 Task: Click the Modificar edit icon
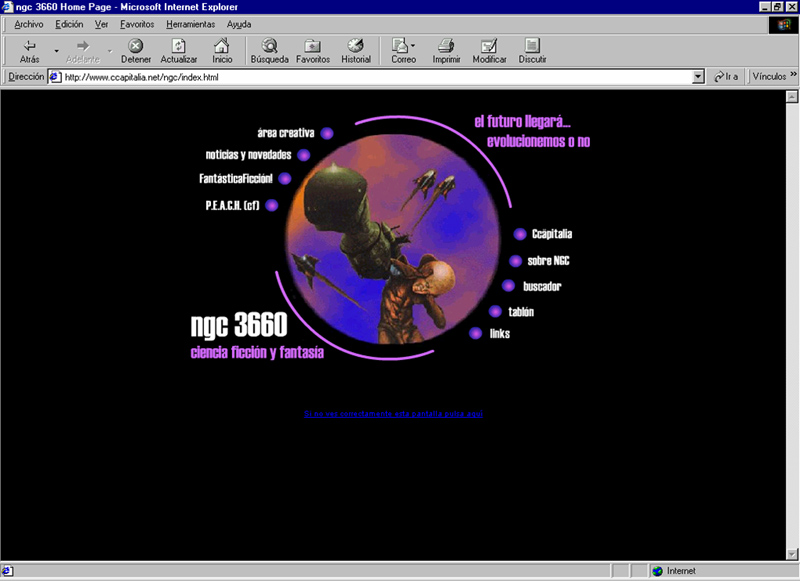coord(489,45)
